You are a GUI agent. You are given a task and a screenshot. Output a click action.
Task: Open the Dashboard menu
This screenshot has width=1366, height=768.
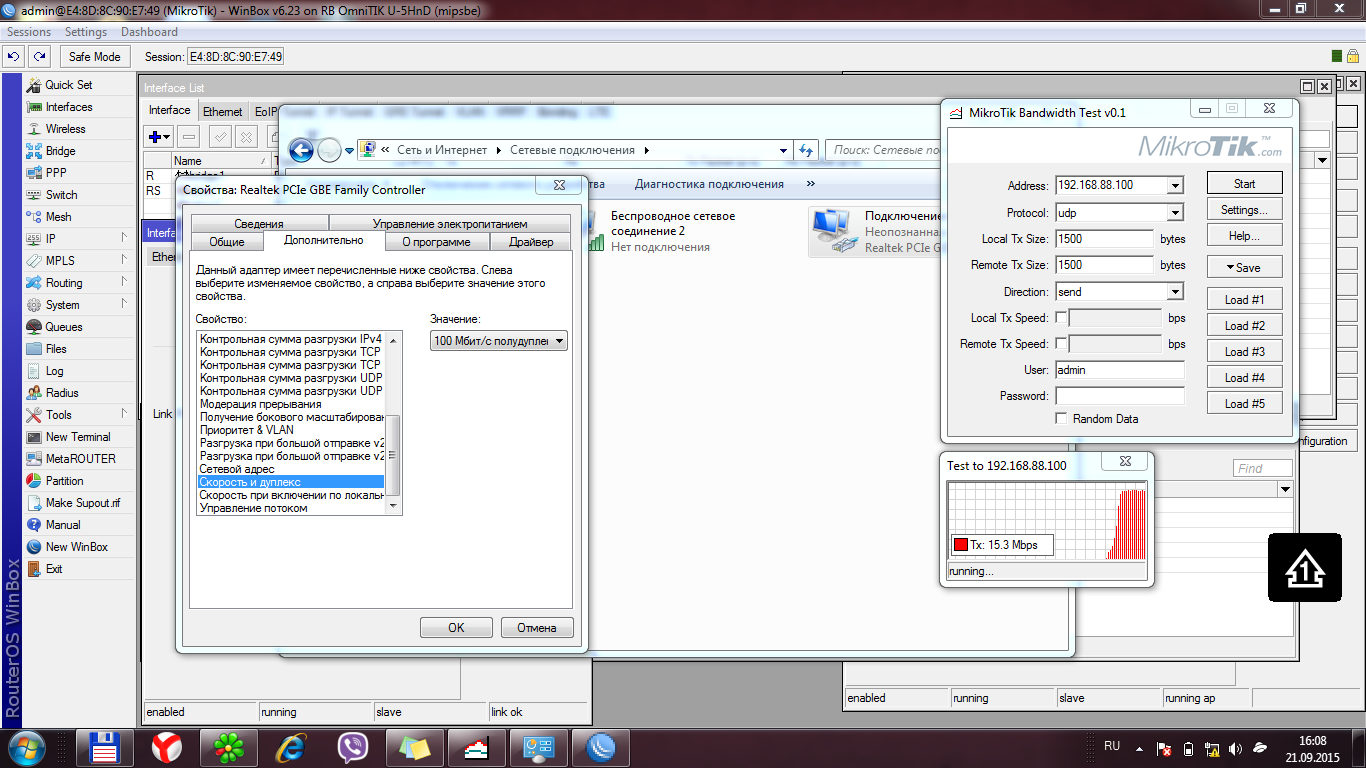click(149, 32)
